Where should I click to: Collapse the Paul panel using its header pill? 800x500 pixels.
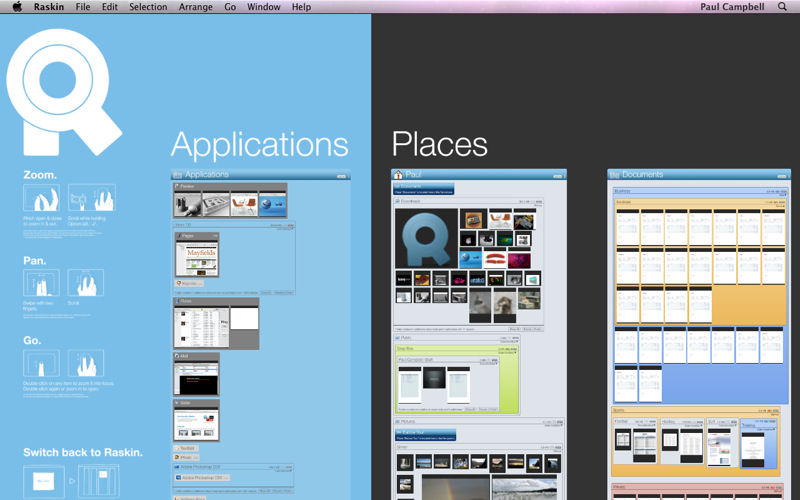[558, 176]
